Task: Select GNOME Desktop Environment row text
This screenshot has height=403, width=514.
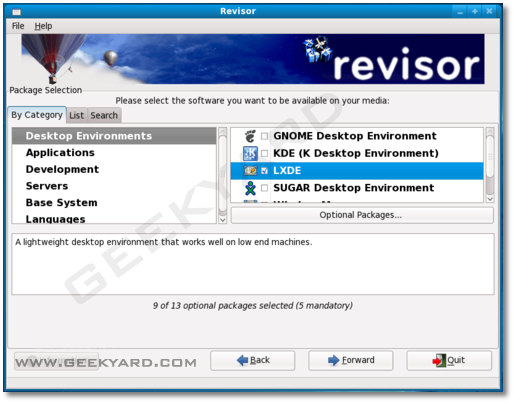Action: [x=355, y=136]
